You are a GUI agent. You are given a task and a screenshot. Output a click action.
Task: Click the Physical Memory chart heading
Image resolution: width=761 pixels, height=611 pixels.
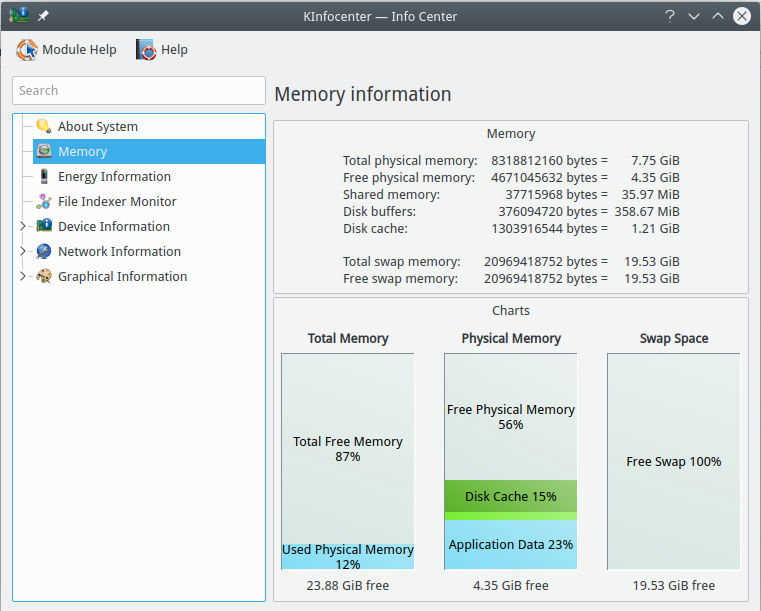[511, 338]
